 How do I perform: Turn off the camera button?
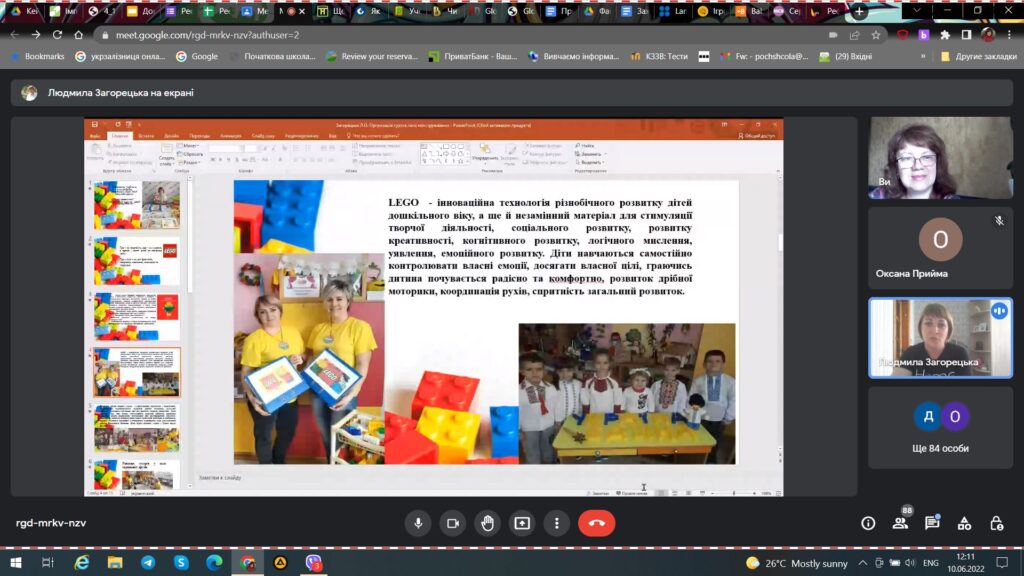click(453, 523)
